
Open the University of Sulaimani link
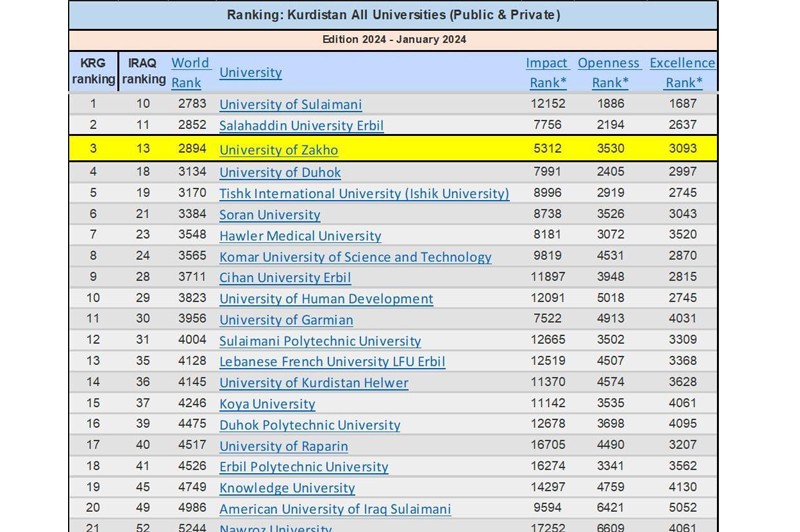coord(290,104)
